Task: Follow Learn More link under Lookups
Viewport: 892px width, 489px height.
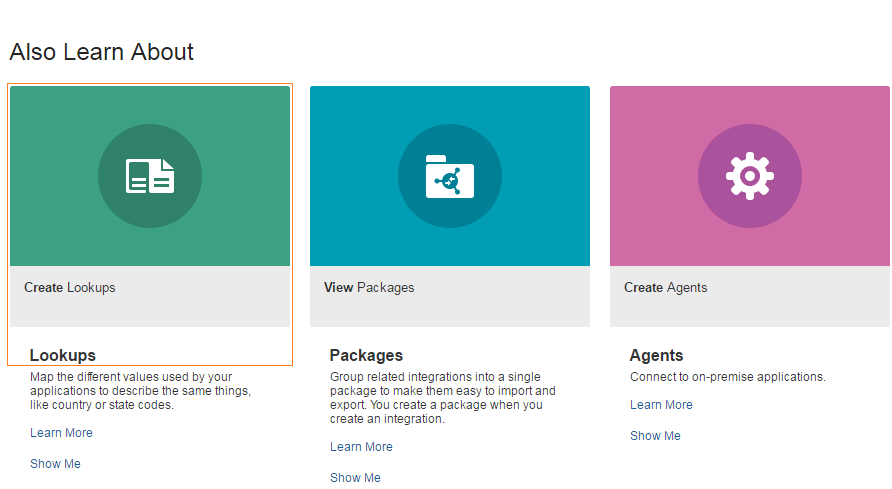Action: pos(61,433)
